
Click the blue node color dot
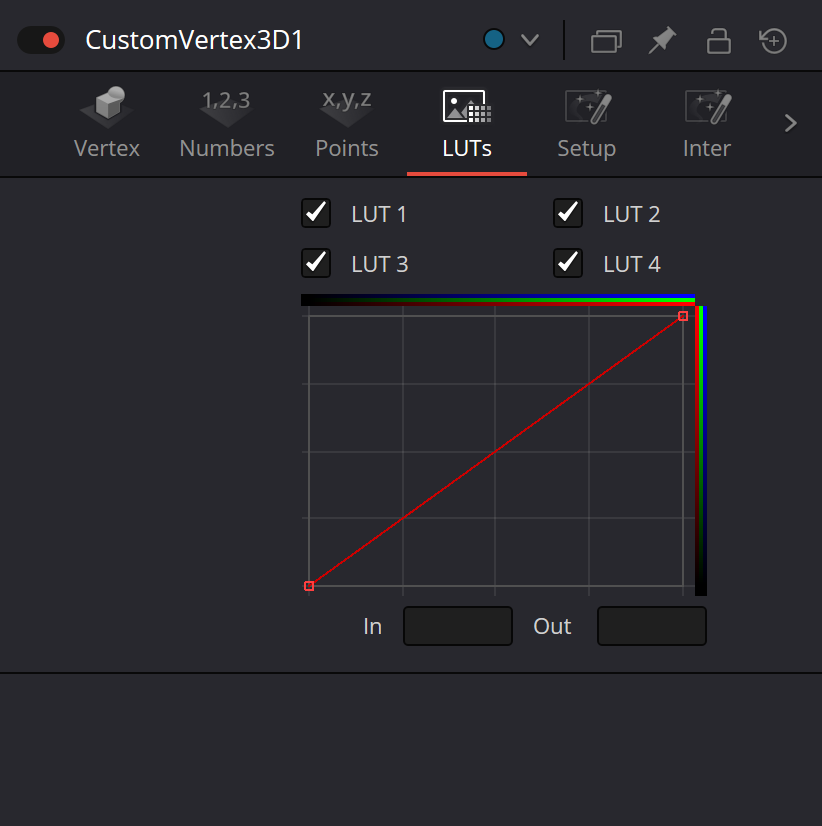coord(494,40)
